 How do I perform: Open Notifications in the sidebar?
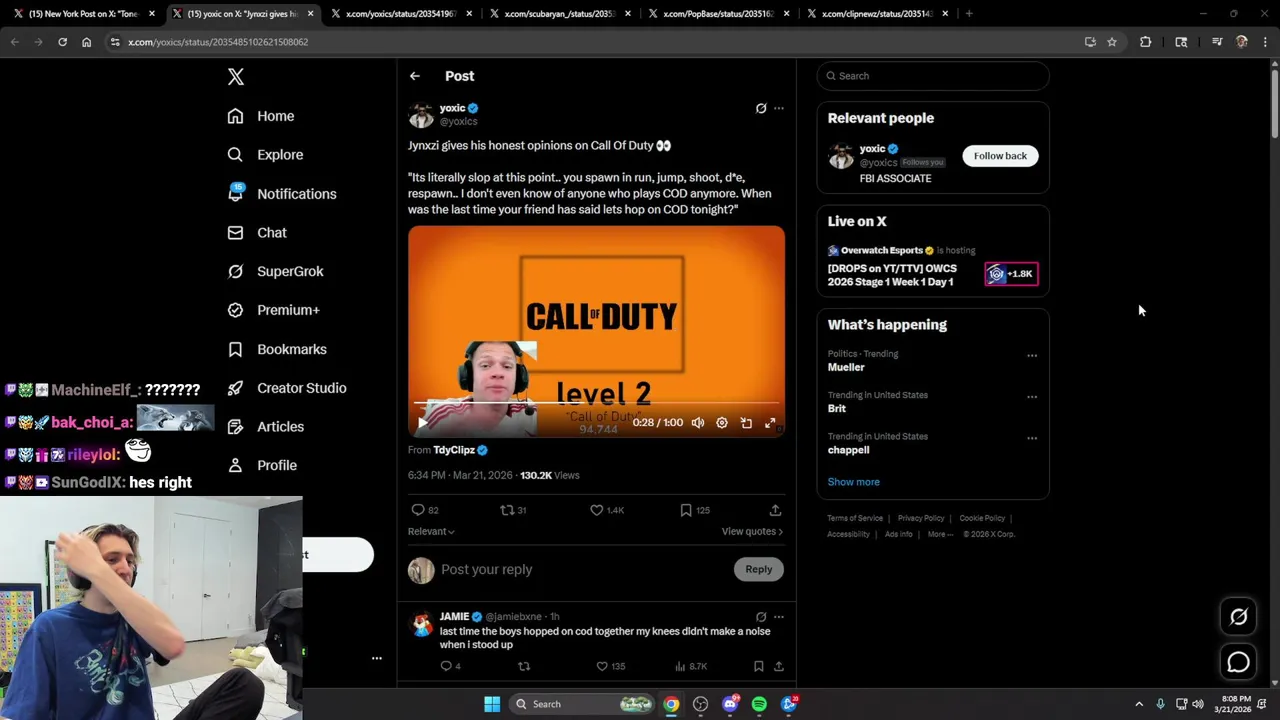pos(282,194)
